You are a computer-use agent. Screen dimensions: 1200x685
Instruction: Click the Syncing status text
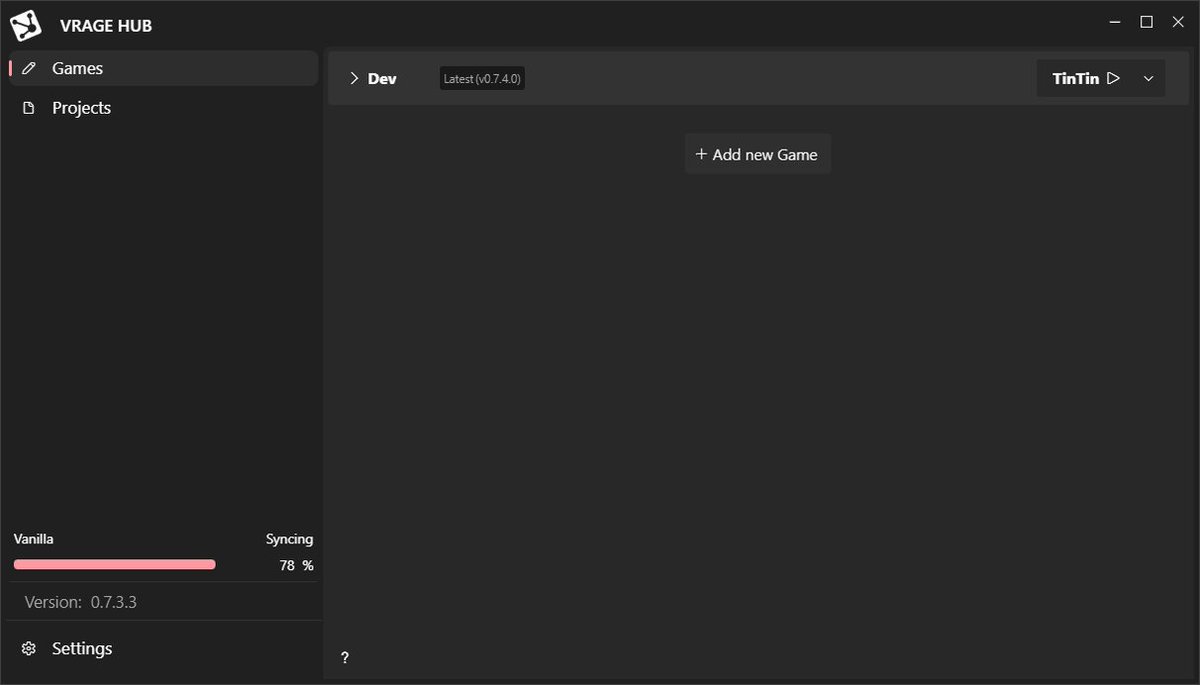tap(289, 539)
